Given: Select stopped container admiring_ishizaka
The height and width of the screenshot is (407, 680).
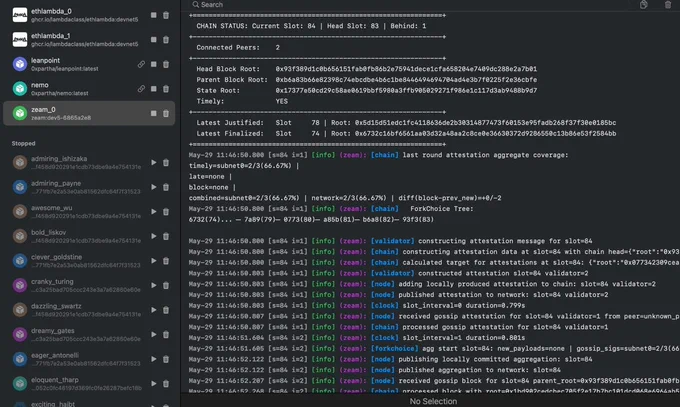Looking at the screenshot, I should (89, 162).
